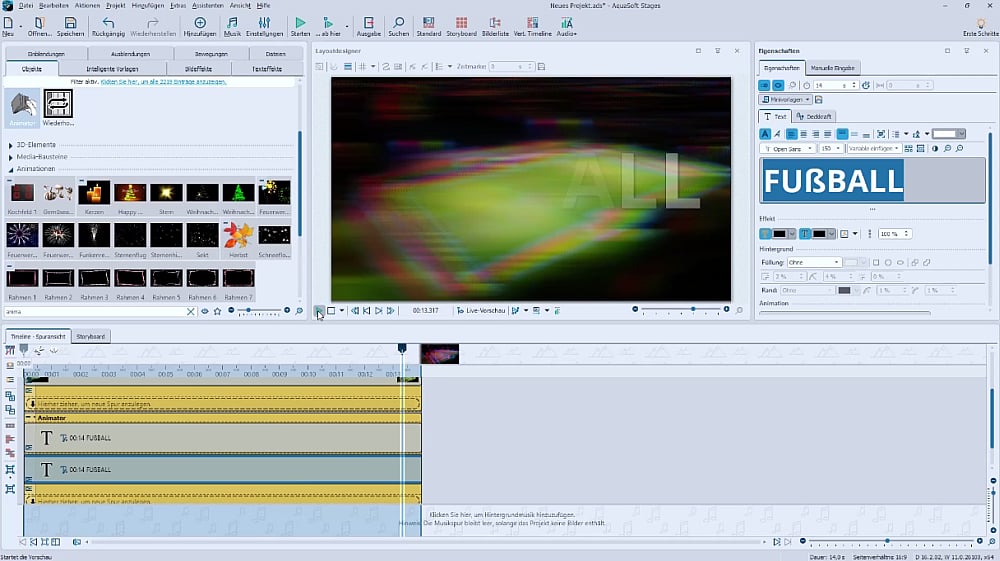The height and width of the screenshot is (561, 1000).
Task: Click the Rückgängig undo icon
Action: (109, 22)
